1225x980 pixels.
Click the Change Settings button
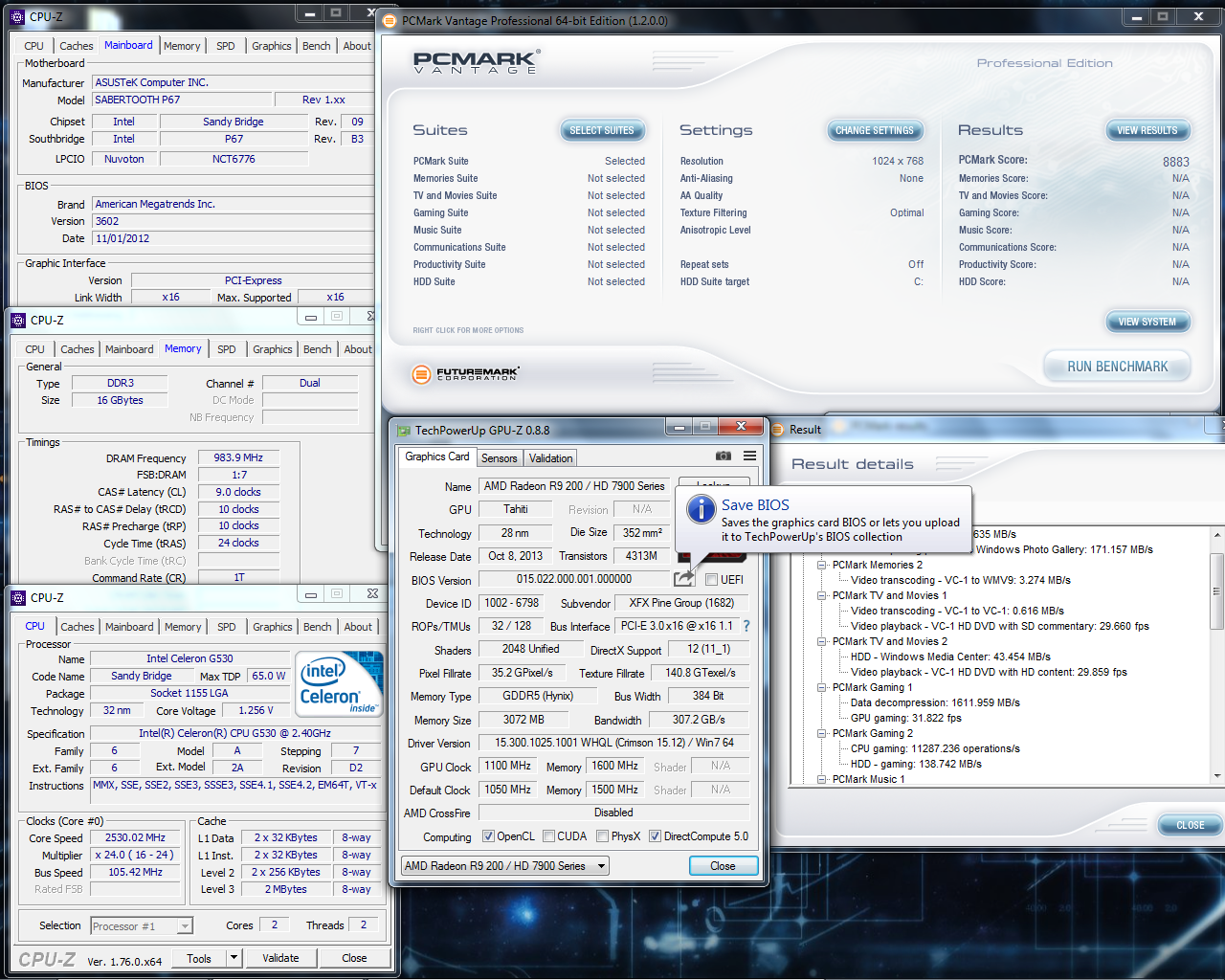click(874, 130)
